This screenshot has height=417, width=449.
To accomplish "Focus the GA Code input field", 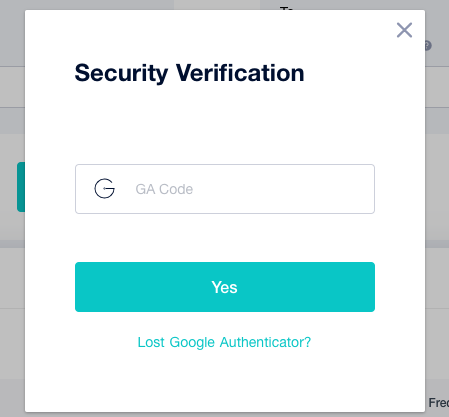I will click(225, 189).
